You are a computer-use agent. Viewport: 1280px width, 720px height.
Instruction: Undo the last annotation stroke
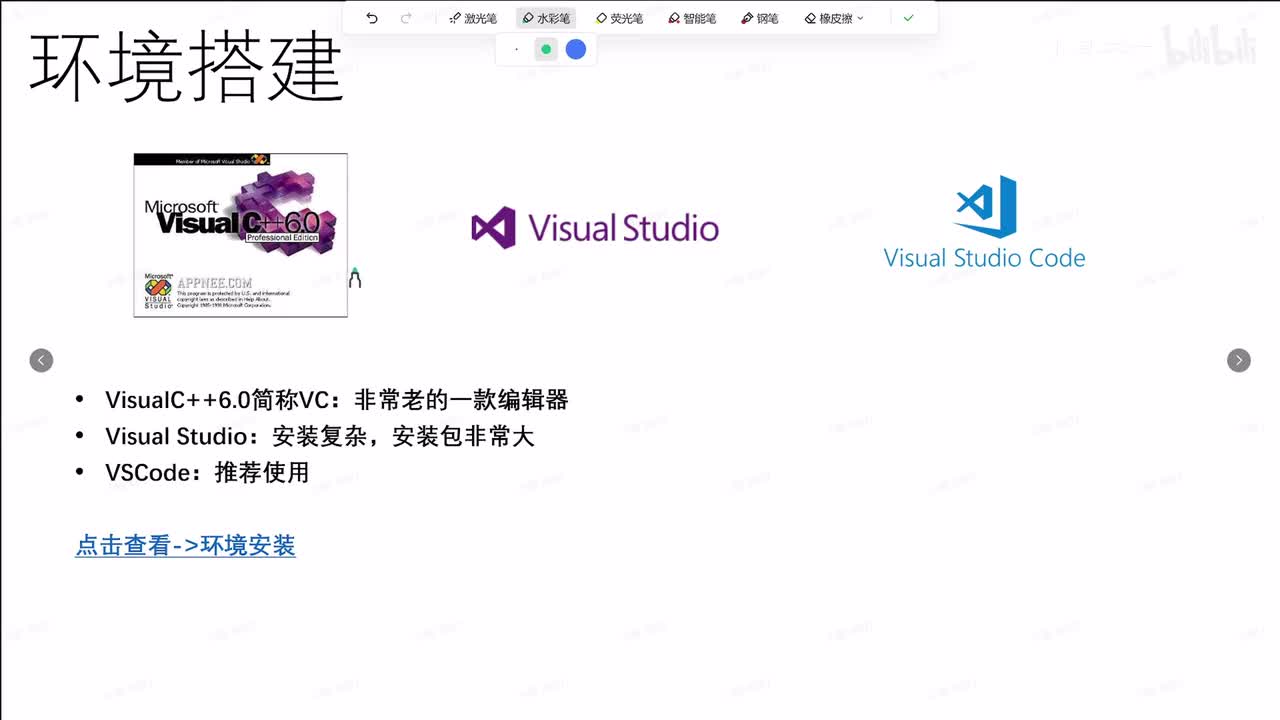coord(372,18)
